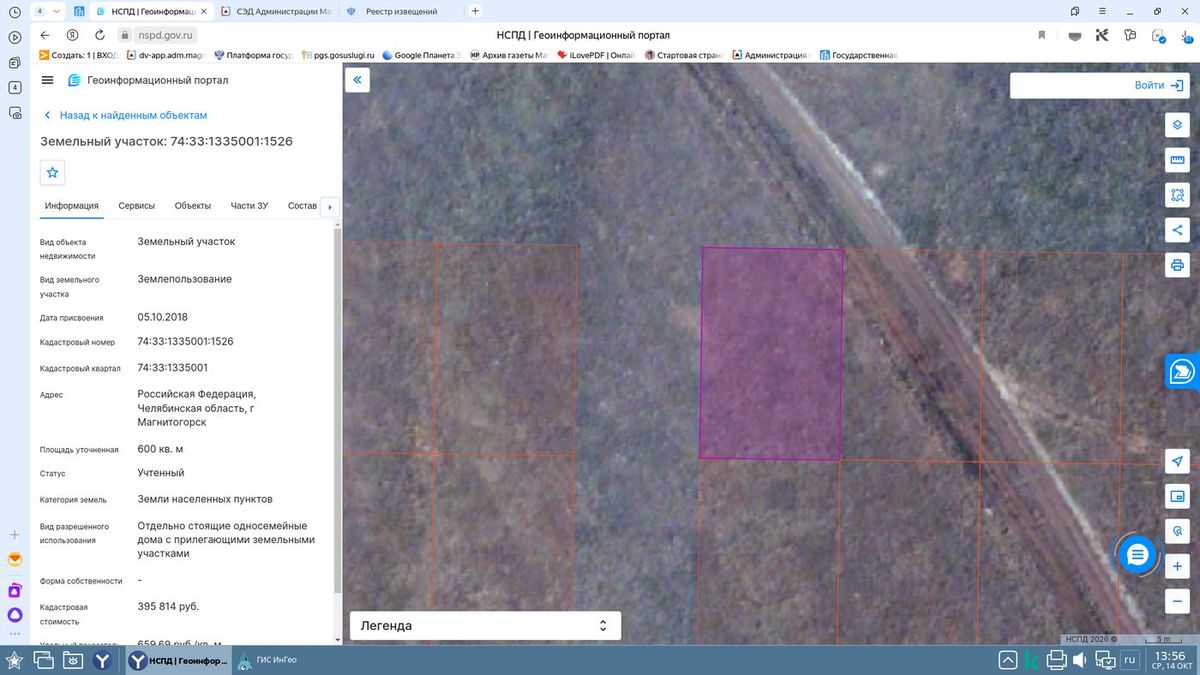Open ГИС ИнГео from the taskbar
Screen dimensions: 1200x675
(266, 660)
